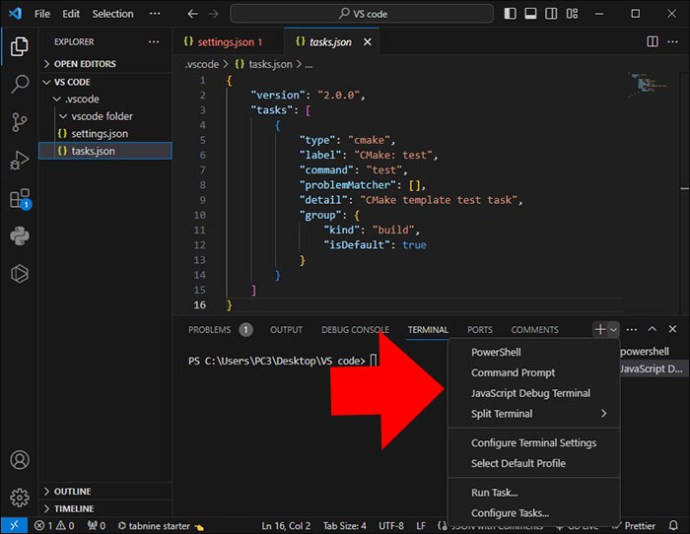The height and width of the screenshot is (534, 690).
Task: Open the hexagon play icon view in activity bar
Action: point(20,274)
